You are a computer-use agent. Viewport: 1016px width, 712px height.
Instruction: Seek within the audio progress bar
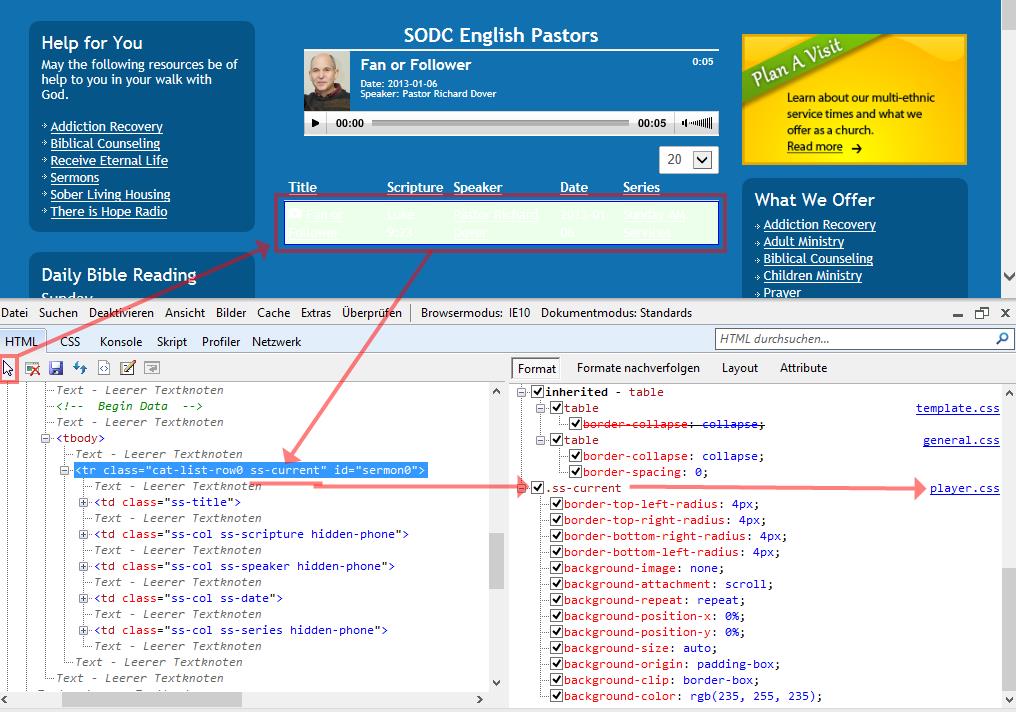pyautogui.click(x=500, y=122)
